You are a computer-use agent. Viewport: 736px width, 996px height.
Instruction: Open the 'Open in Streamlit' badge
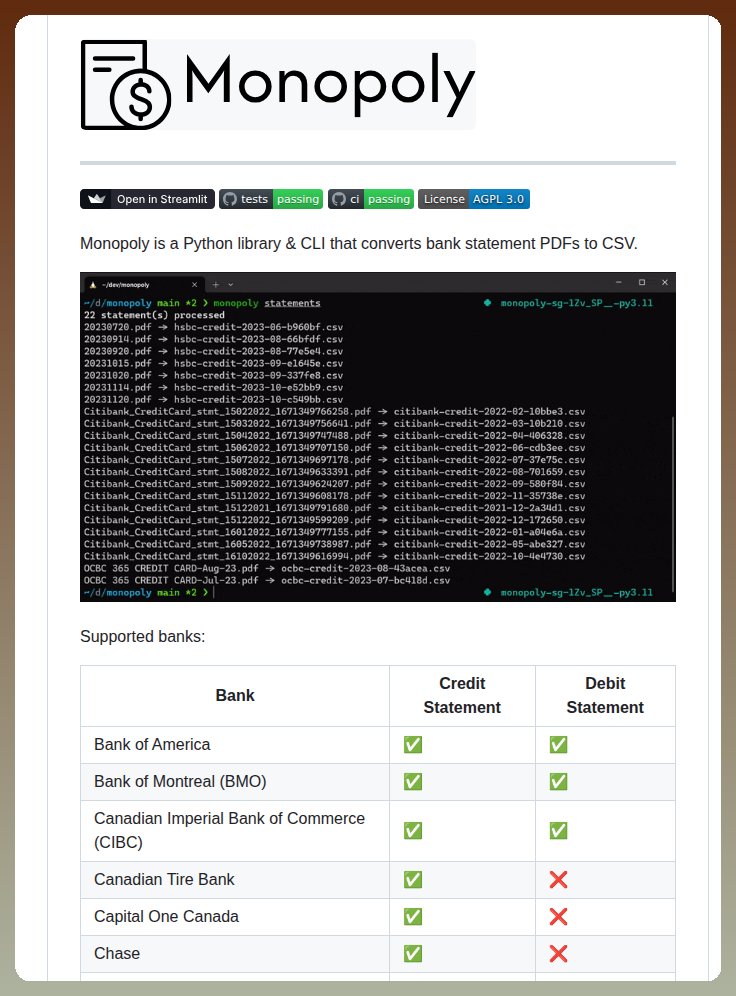tap(147, 199)
